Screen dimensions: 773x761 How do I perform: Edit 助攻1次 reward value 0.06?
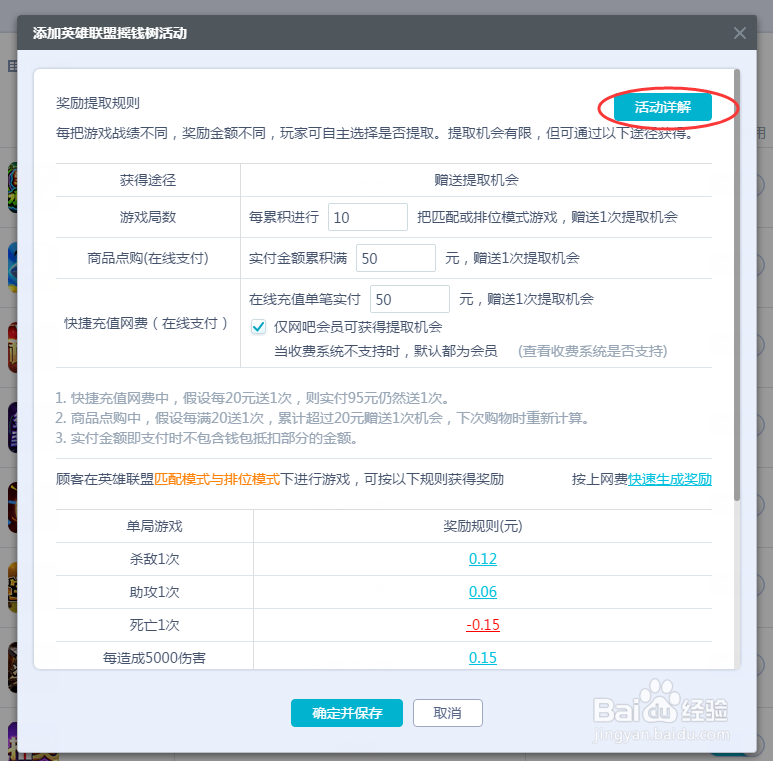tap(483, 592)
